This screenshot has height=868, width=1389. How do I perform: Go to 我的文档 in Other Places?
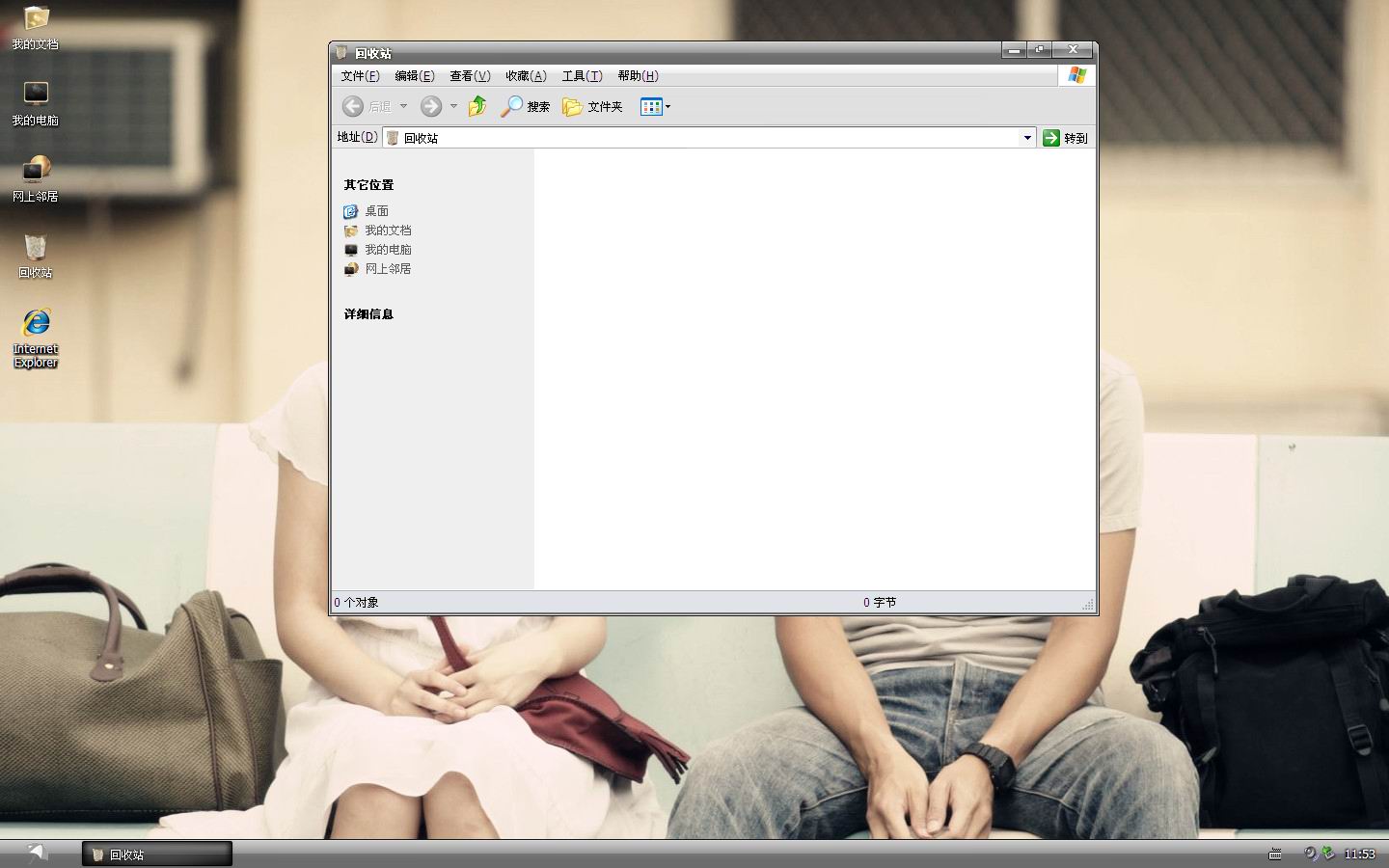pyautogui.click(x=378, y=231)
